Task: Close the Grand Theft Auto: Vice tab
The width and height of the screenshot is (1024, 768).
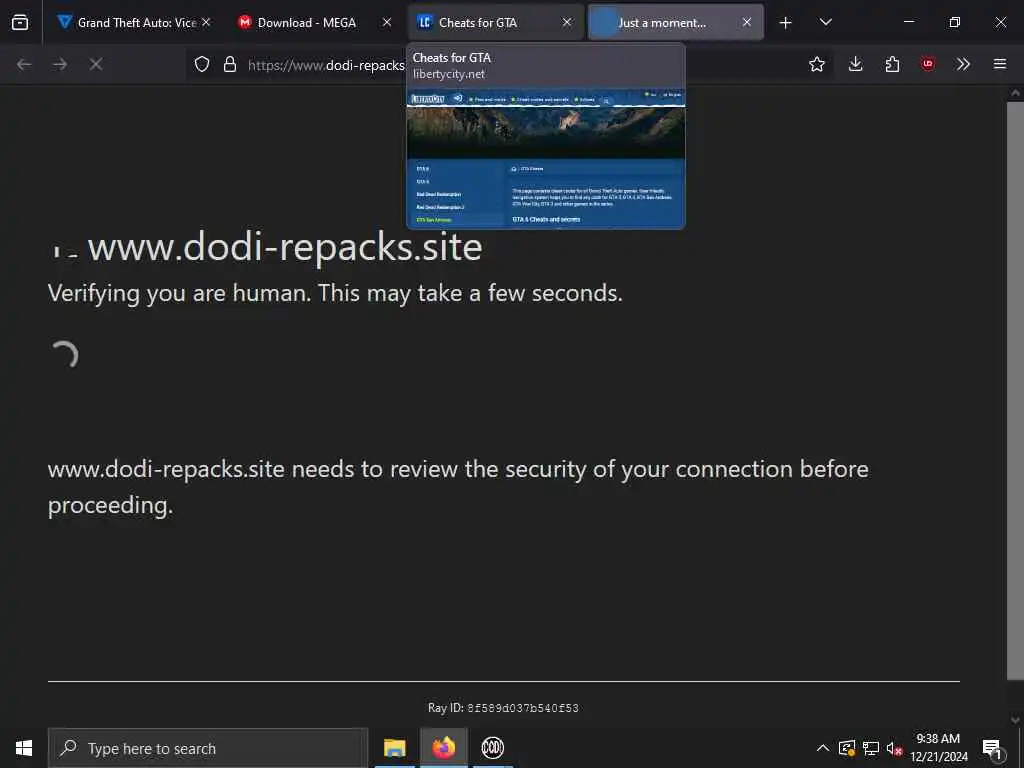Action: click(x=206, y=22)
